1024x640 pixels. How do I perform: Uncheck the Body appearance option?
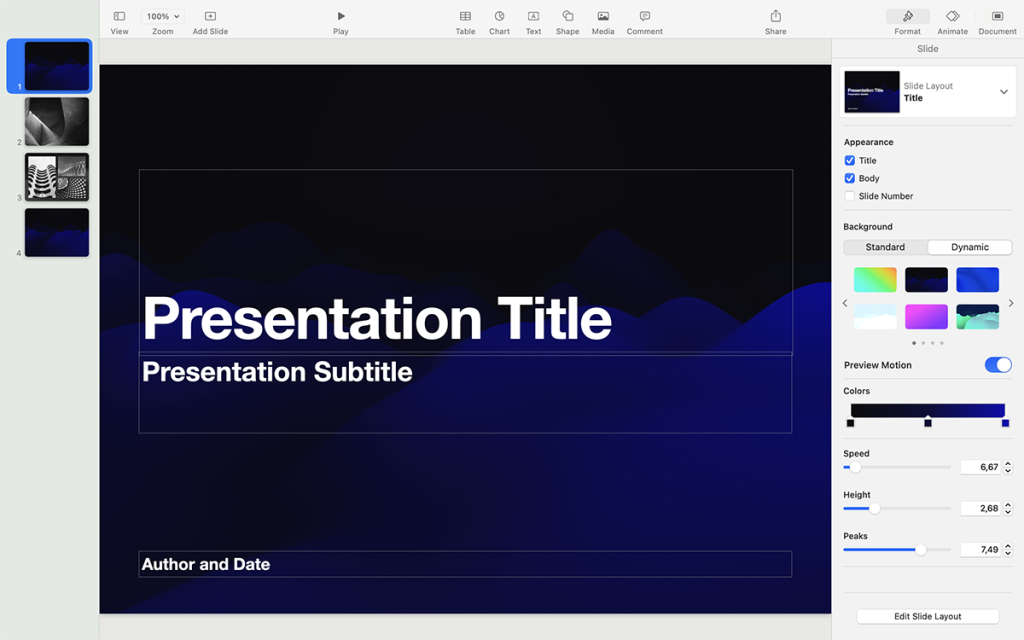(x=852, y=178)
